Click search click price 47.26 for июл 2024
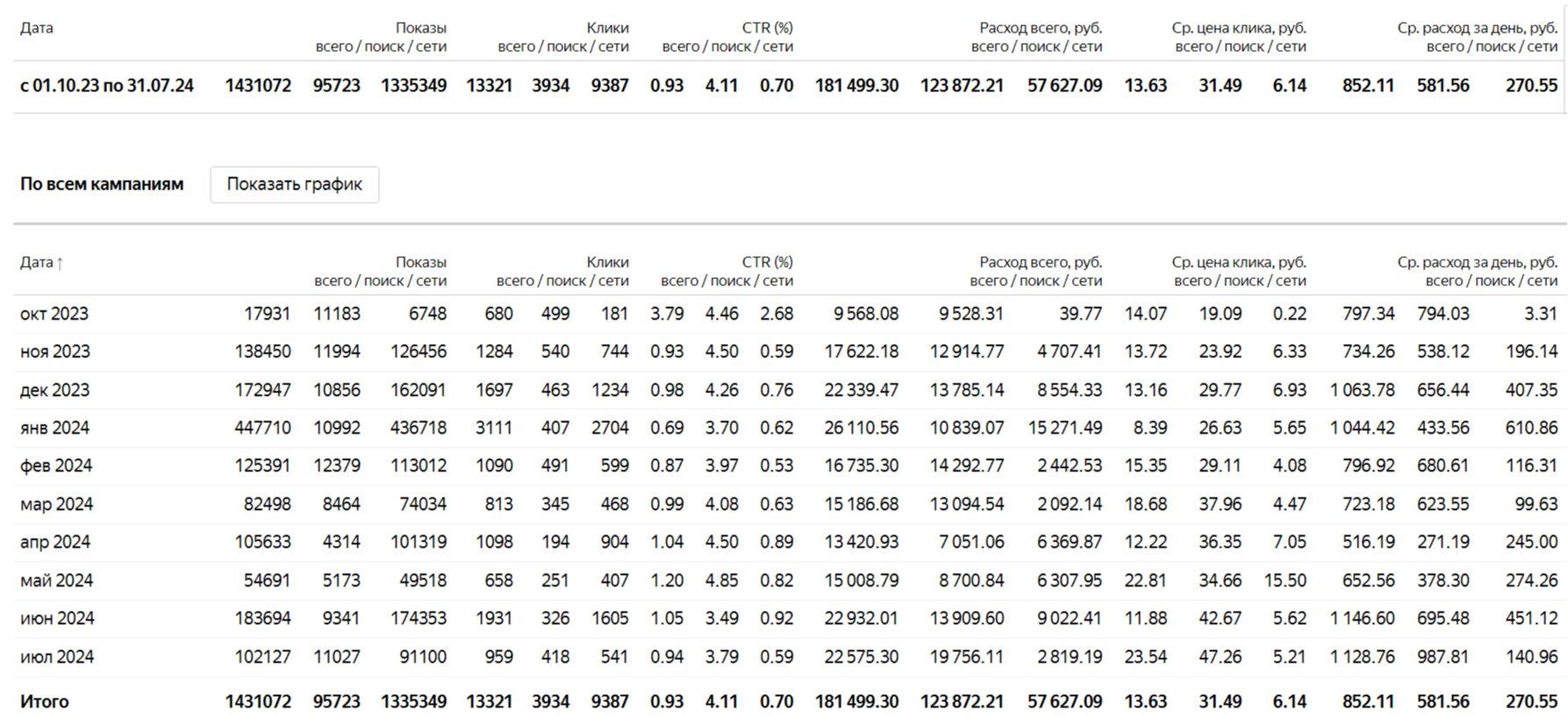The image size is (1568, 717). (1221, 656)
